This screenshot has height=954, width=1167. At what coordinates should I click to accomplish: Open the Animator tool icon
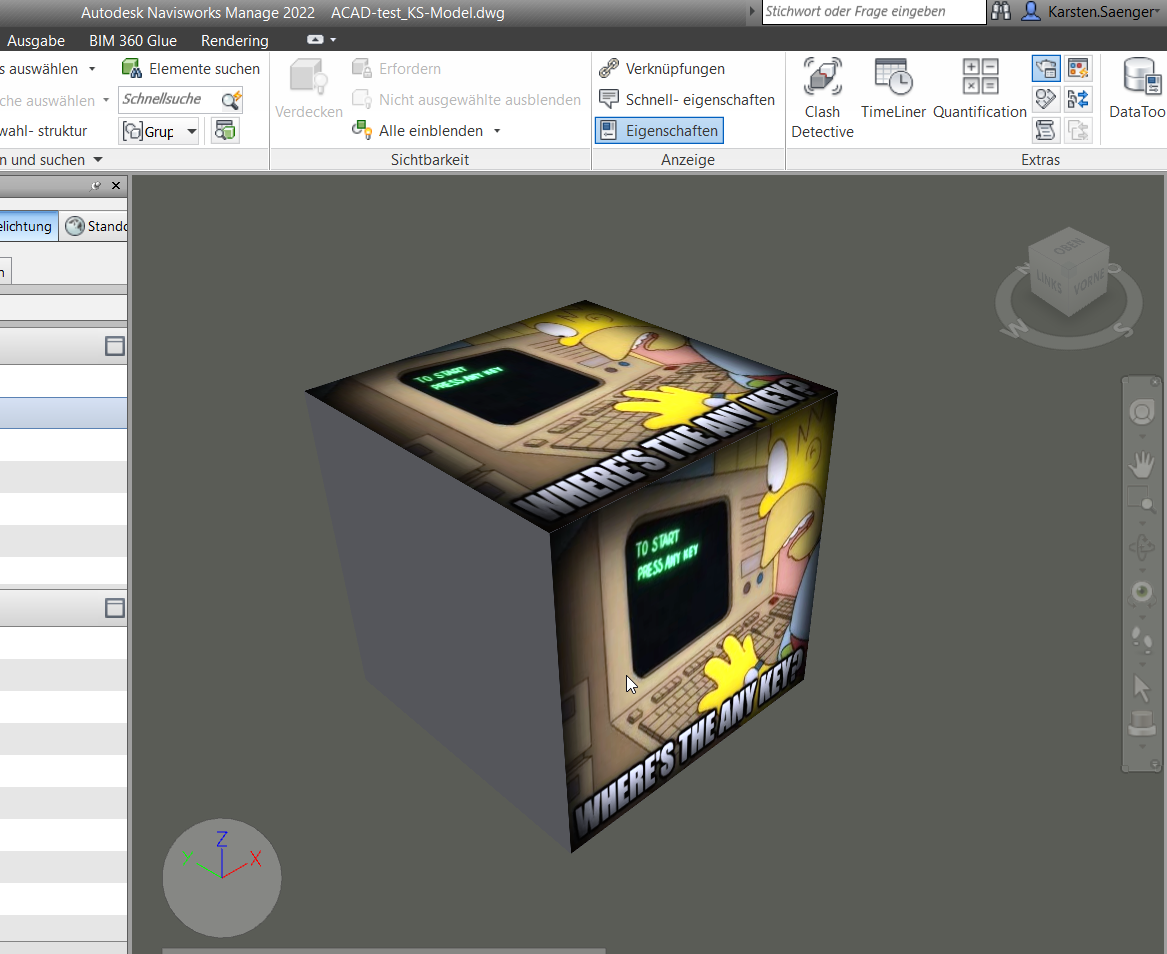click(x=1046, y=99)
